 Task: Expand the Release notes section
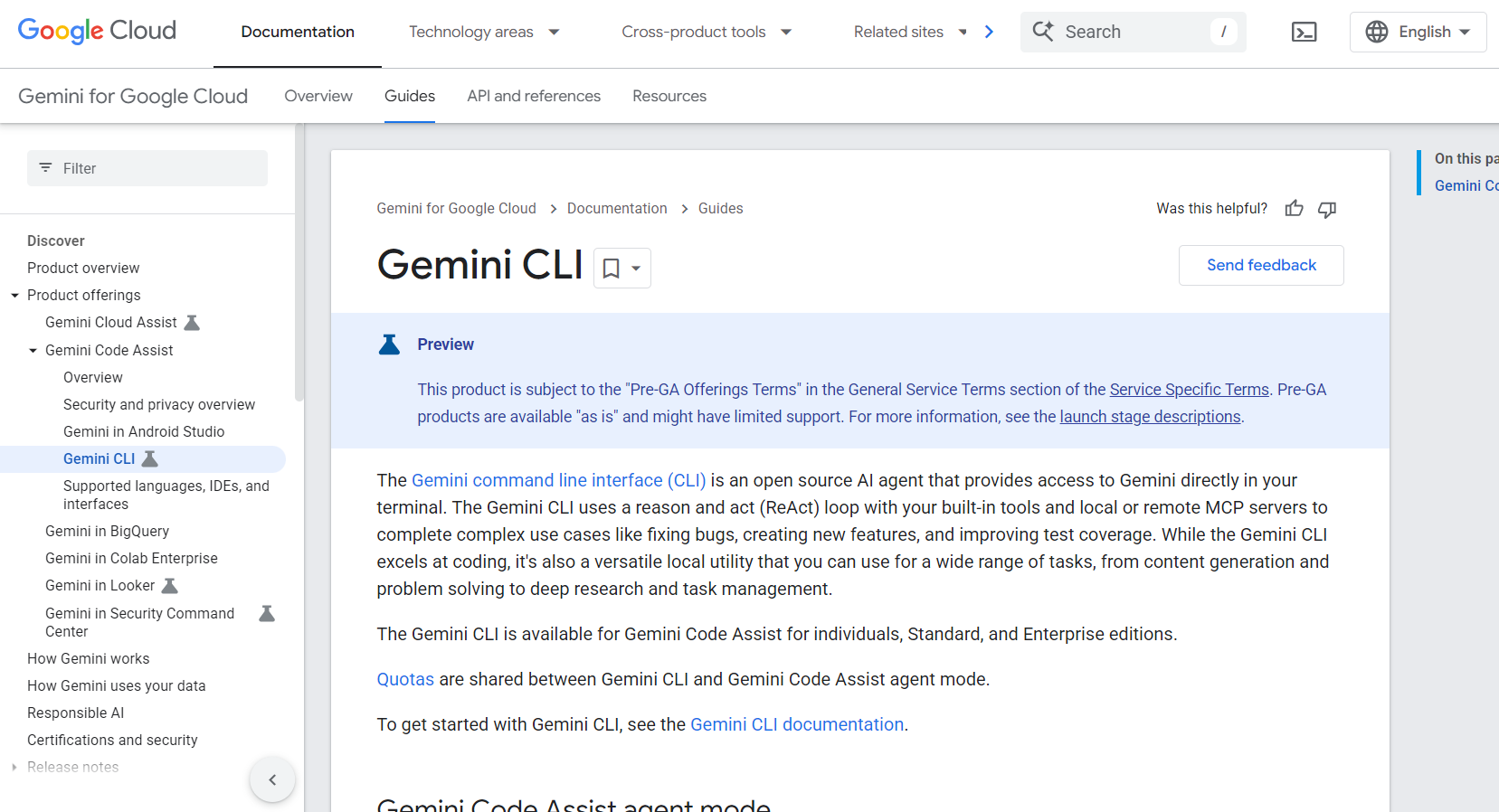[14, 768]
